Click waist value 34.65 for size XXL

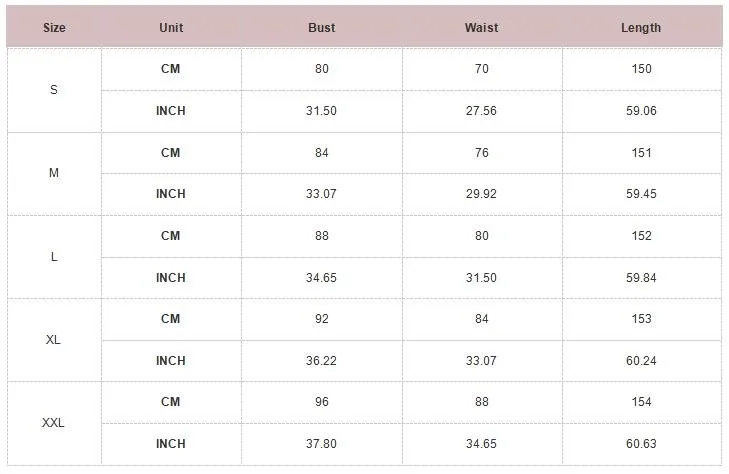[x=481, y=443]
